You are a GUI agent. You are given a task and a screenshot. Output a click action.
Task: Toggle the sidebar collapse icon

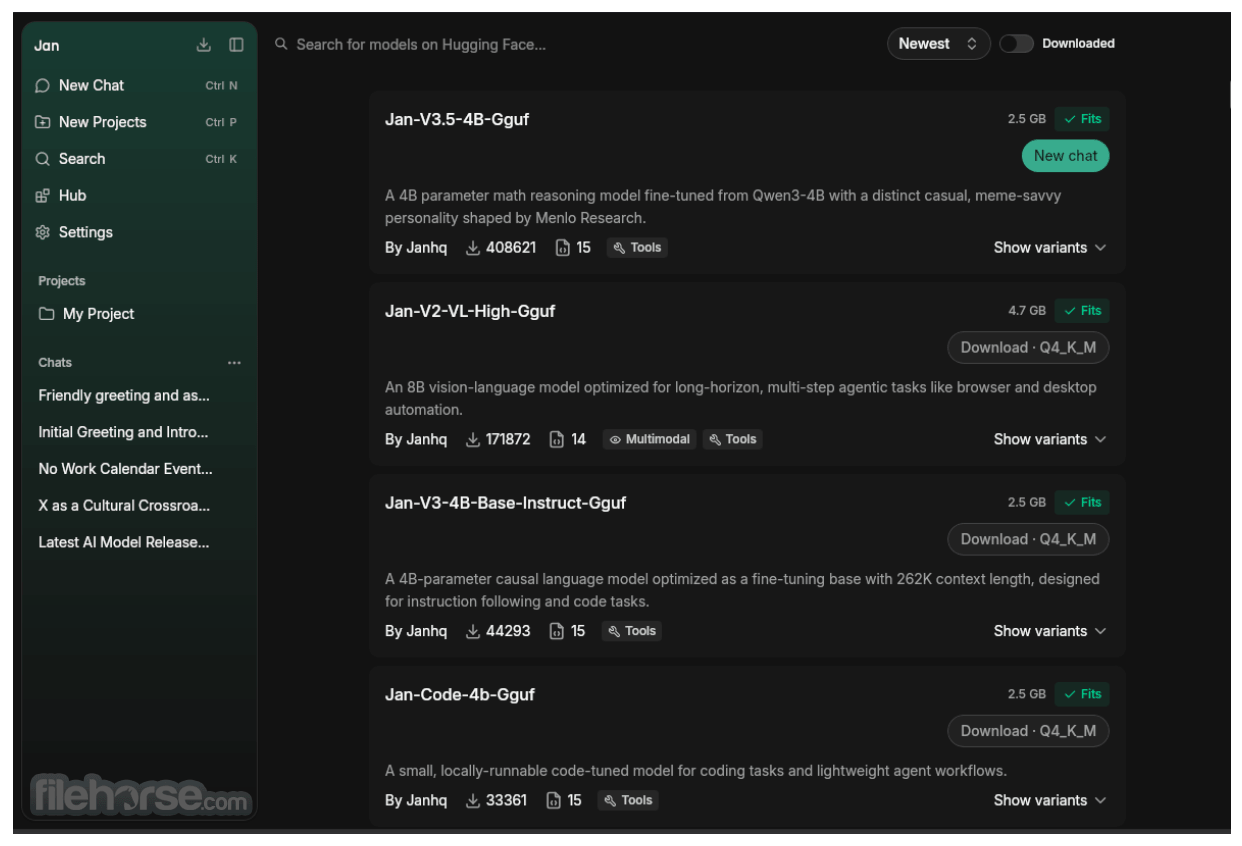point(236,45)
